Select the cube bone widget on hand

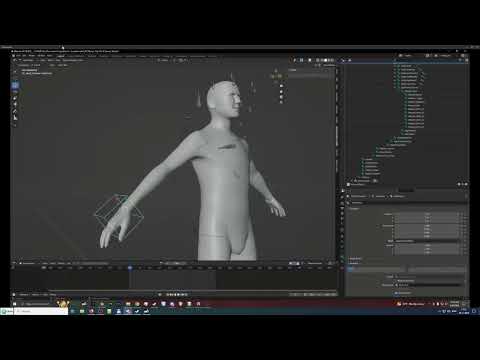pos(119,216)
